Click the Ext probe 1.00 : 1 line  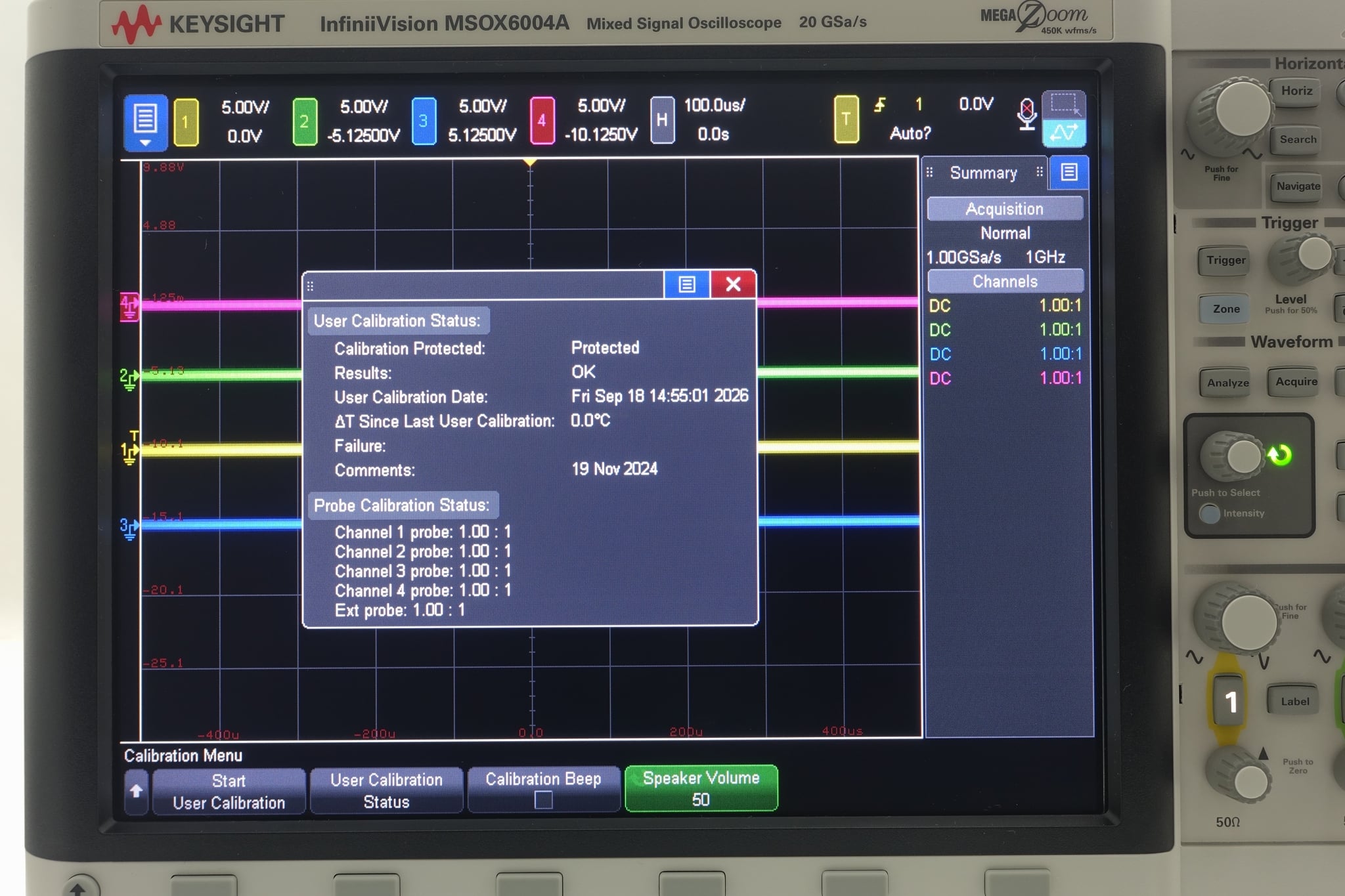[400, 610]
